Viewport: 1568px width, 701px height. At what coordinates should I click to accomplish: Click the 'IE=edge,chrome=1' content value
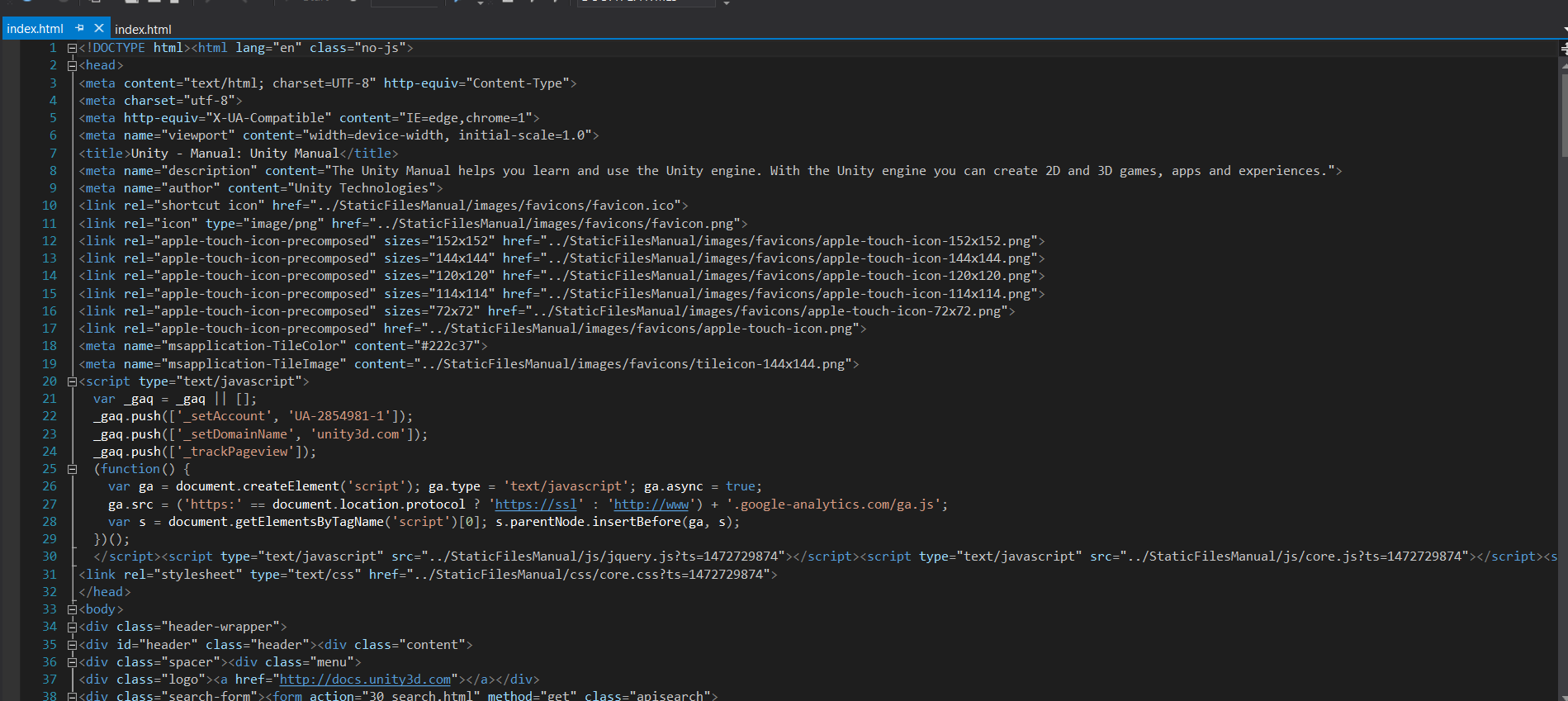pyautogui.click(x=466, y=118)
